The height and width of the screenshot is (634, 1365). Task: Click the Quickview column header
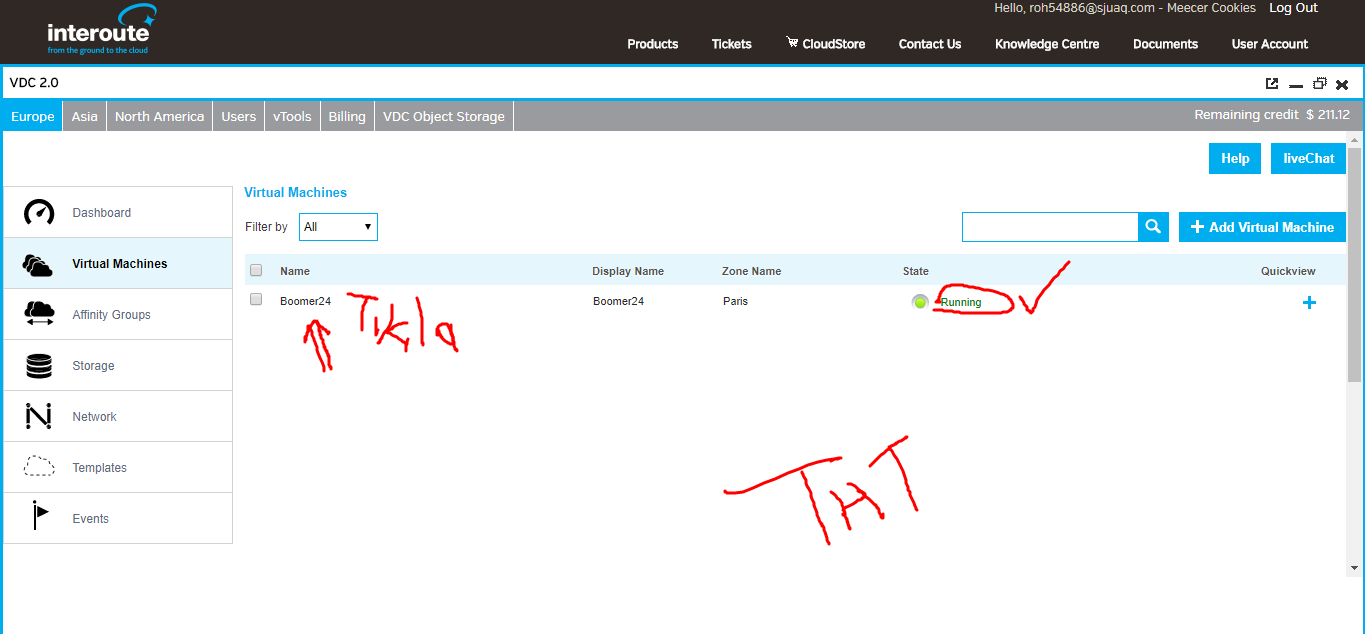tap(1288, 271)
